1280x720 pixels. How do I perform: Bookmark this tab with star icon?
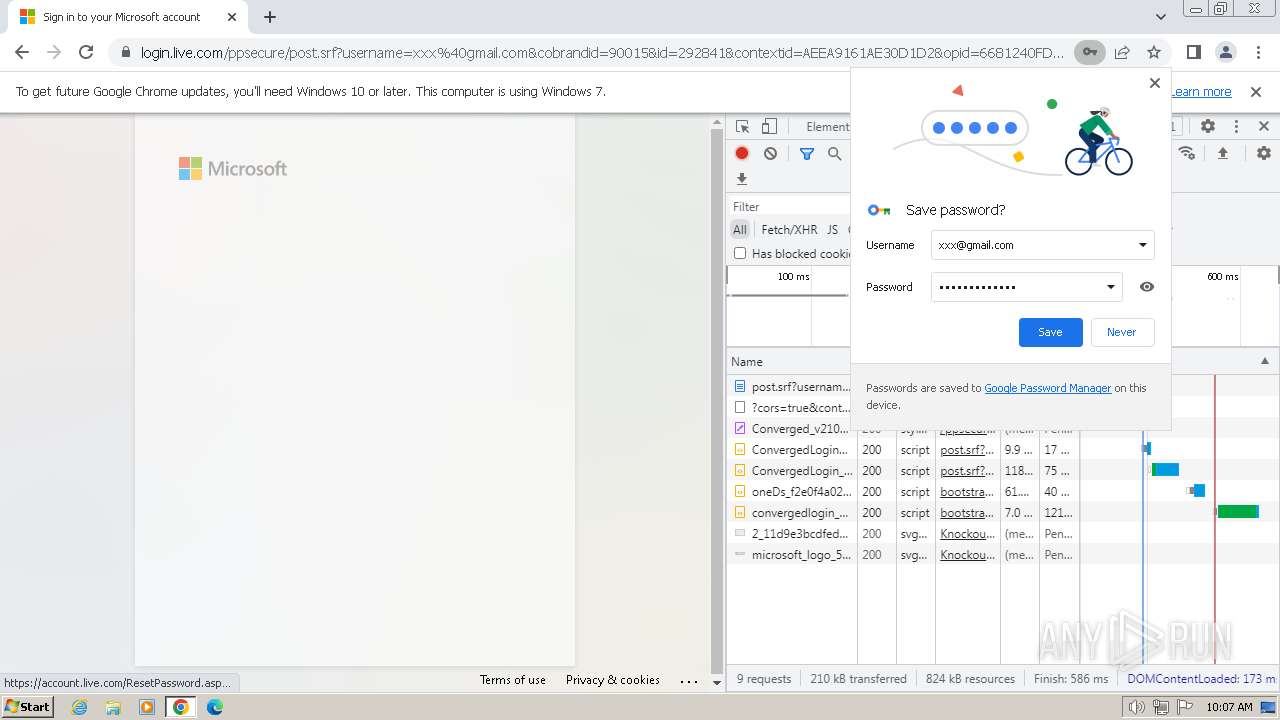pos(1154,52)
